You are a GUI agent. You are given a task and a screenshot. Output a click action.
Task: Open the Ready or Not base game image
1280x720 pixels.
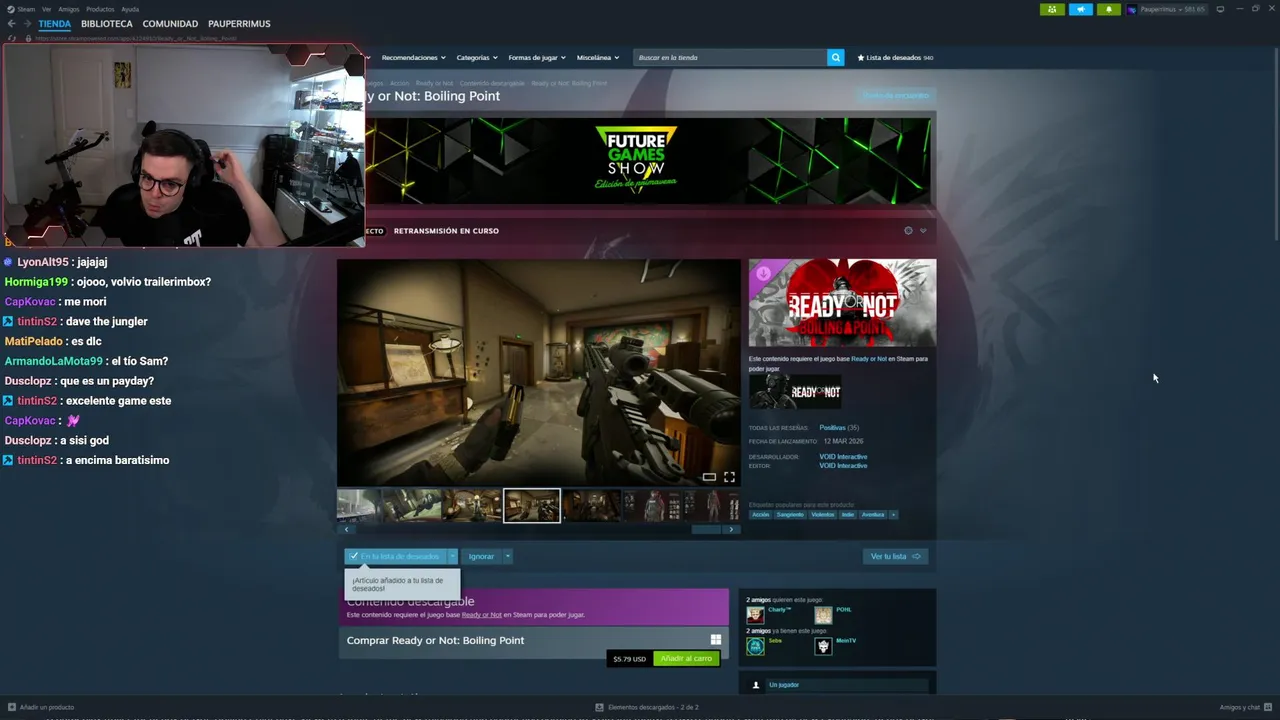pos(795,391)
